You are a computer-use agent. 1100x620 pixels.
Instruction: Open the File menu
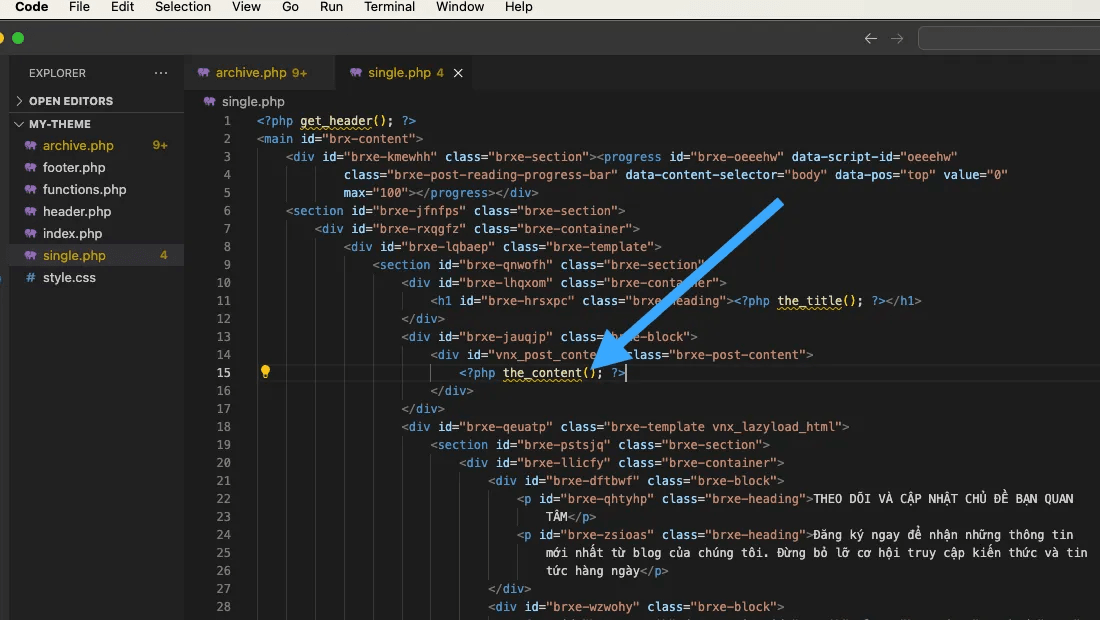click(79, 7)
